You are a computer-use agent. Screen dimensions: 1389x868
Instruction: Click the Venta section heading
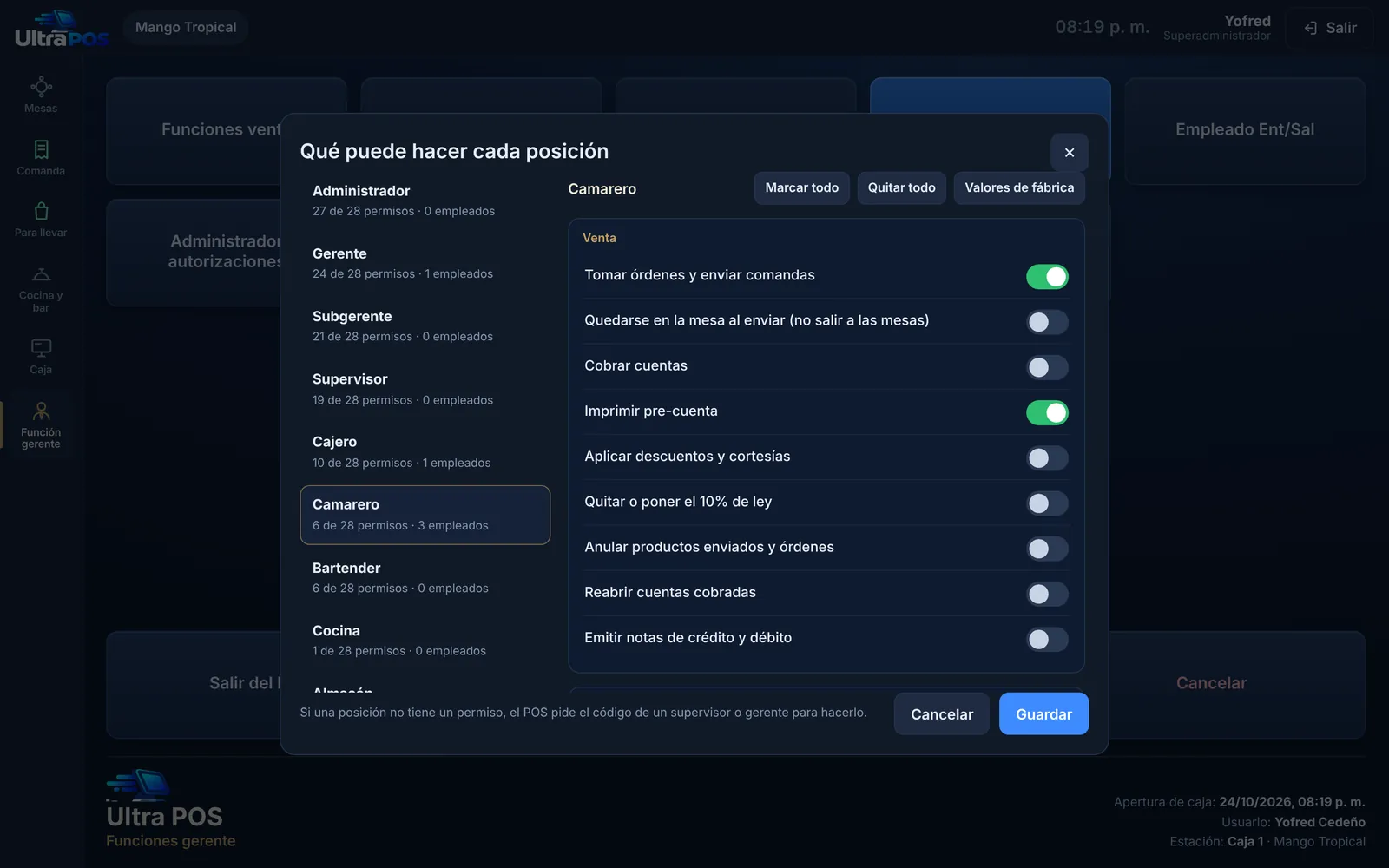[x=599, y=238]
